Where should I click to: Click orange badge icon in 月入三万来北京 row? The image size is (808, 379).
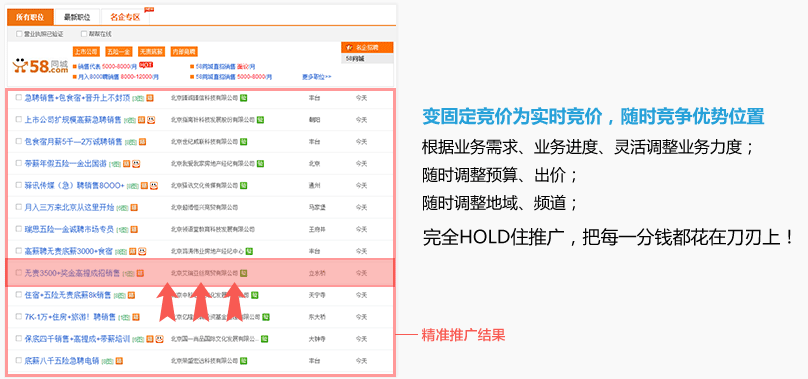(134, 207)
